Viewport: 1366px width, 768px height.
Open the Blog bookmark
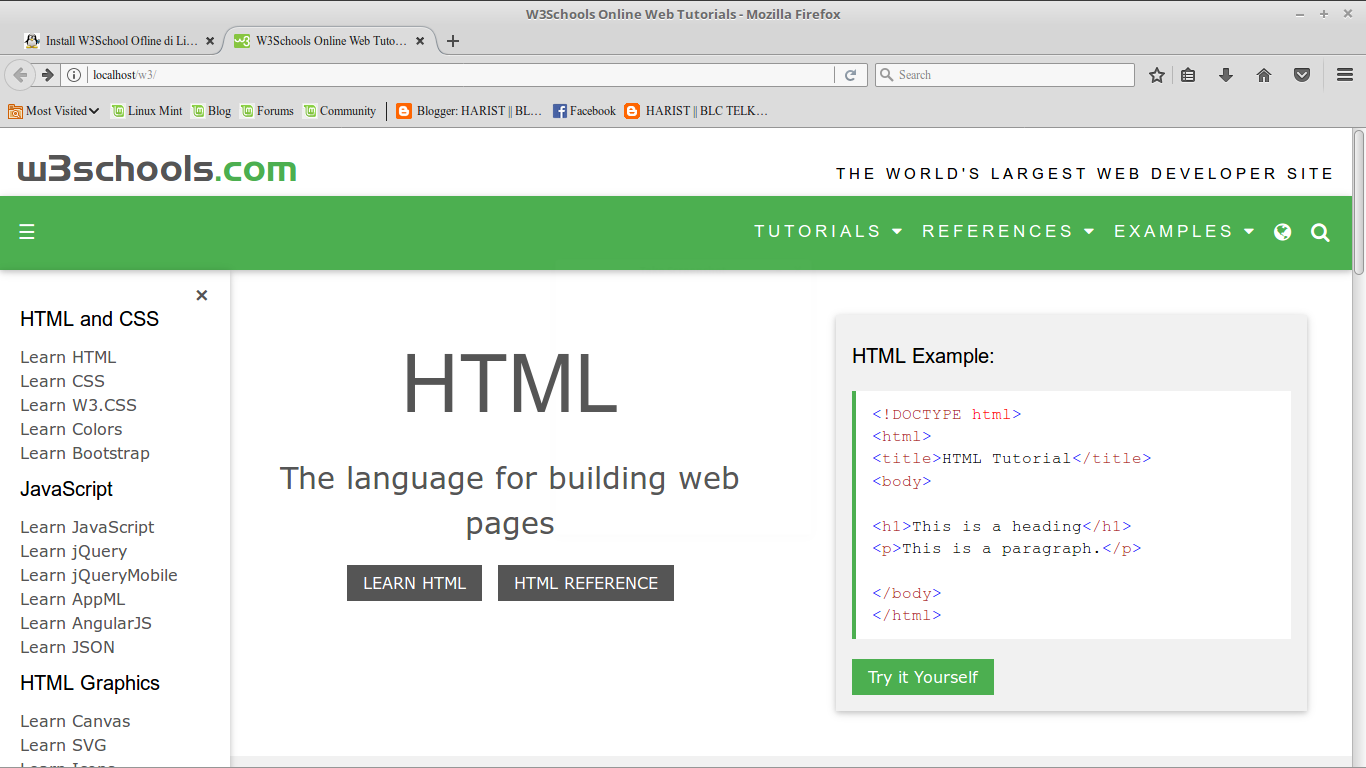coord(212,111)
